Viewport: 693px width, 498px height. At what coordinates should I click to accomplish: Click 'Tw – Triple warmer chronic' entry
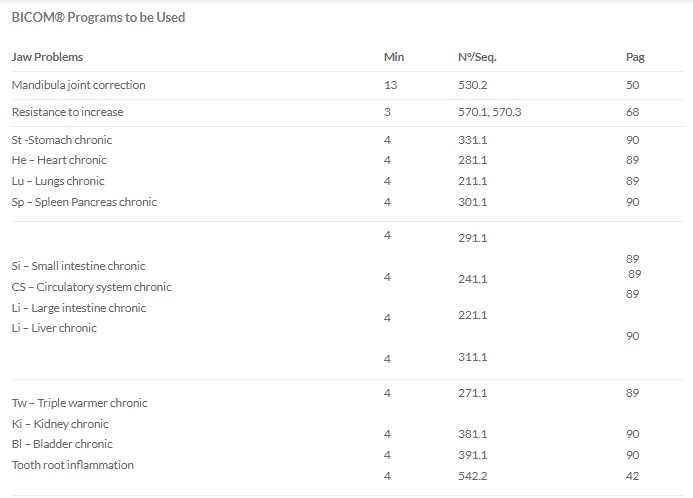[x=80, y=403]
